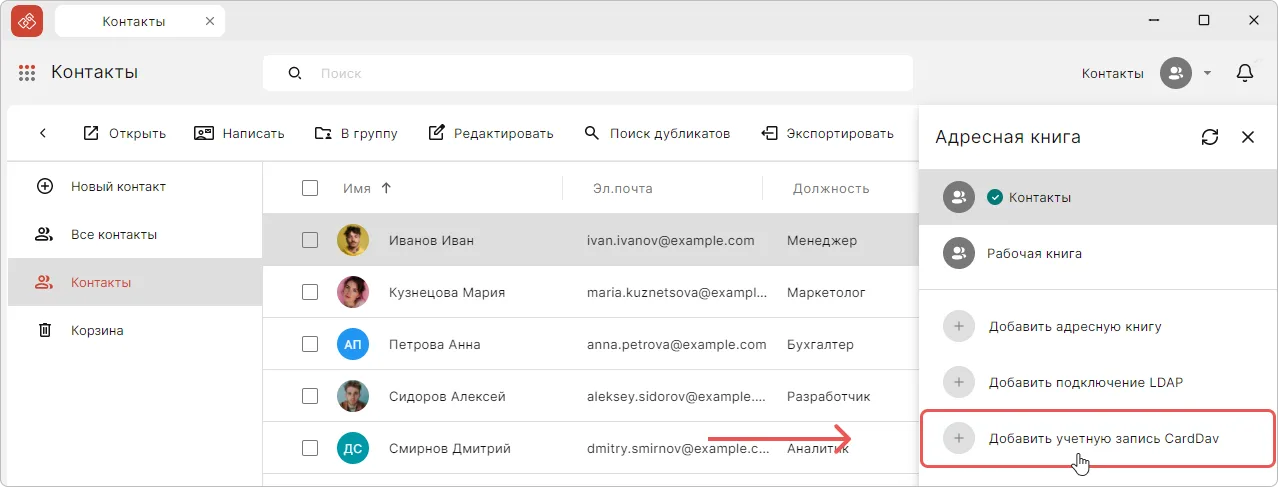The width and height of the screenshot is (1278, 487).
Task: Select checkbox next to Петрова Анна
Action: (310, 344)
